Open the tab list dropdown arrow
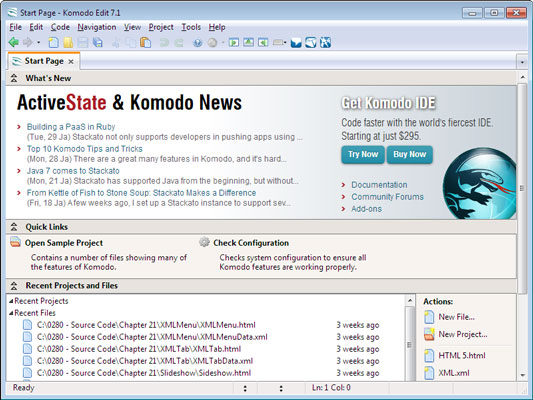Screen dimensions: 533x400 (x=522, y=62)
